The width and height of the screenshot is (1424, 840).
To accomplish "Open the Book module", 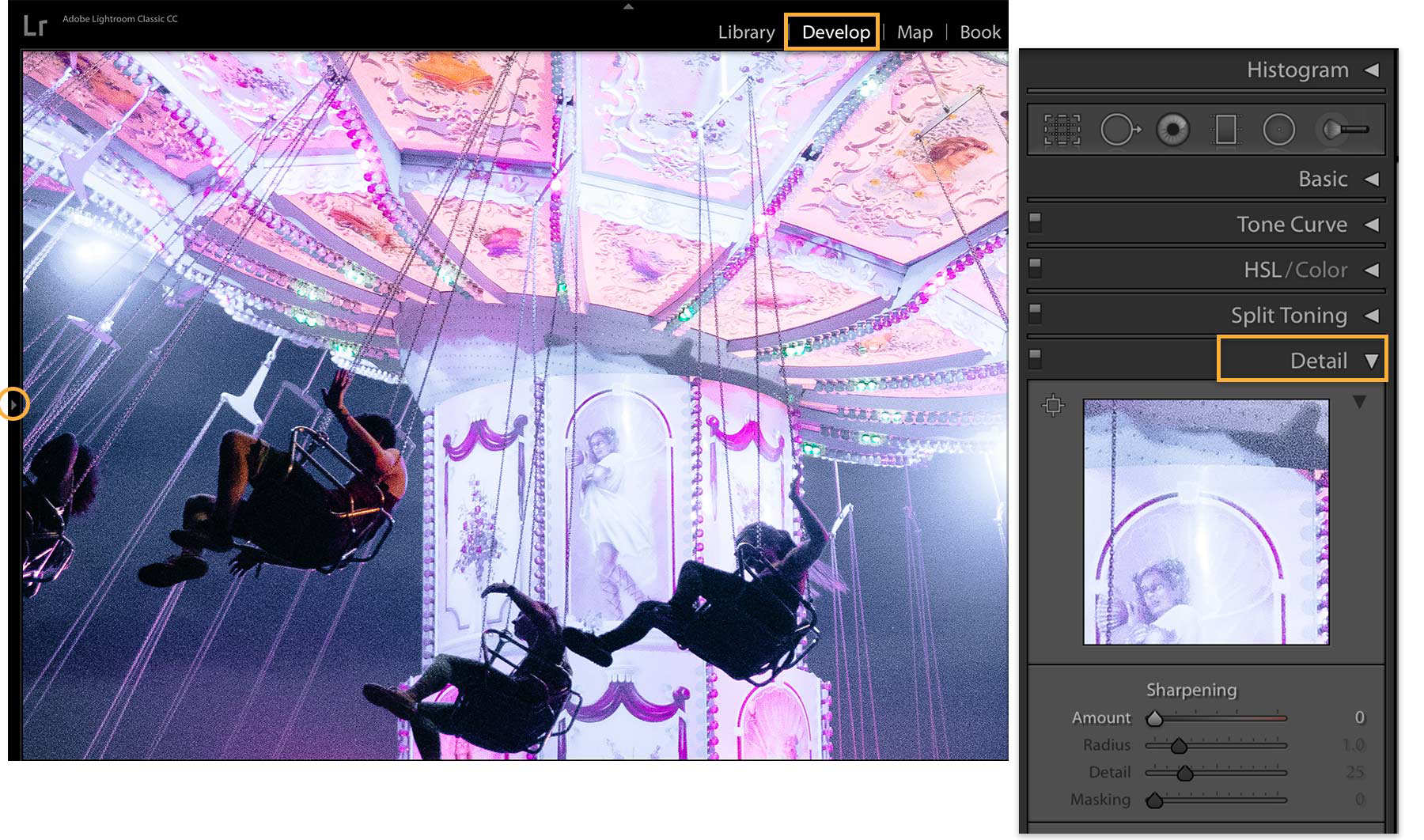I will pos(979,32).
